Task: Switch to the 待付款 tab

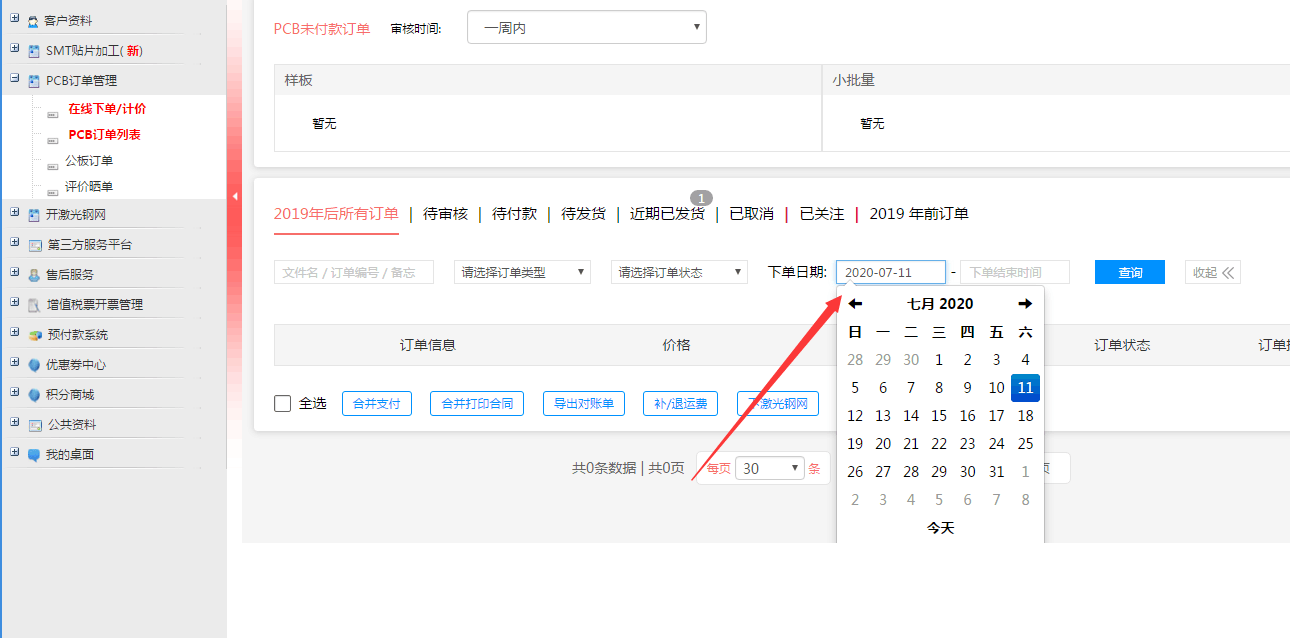Action: tap(514, 214)
